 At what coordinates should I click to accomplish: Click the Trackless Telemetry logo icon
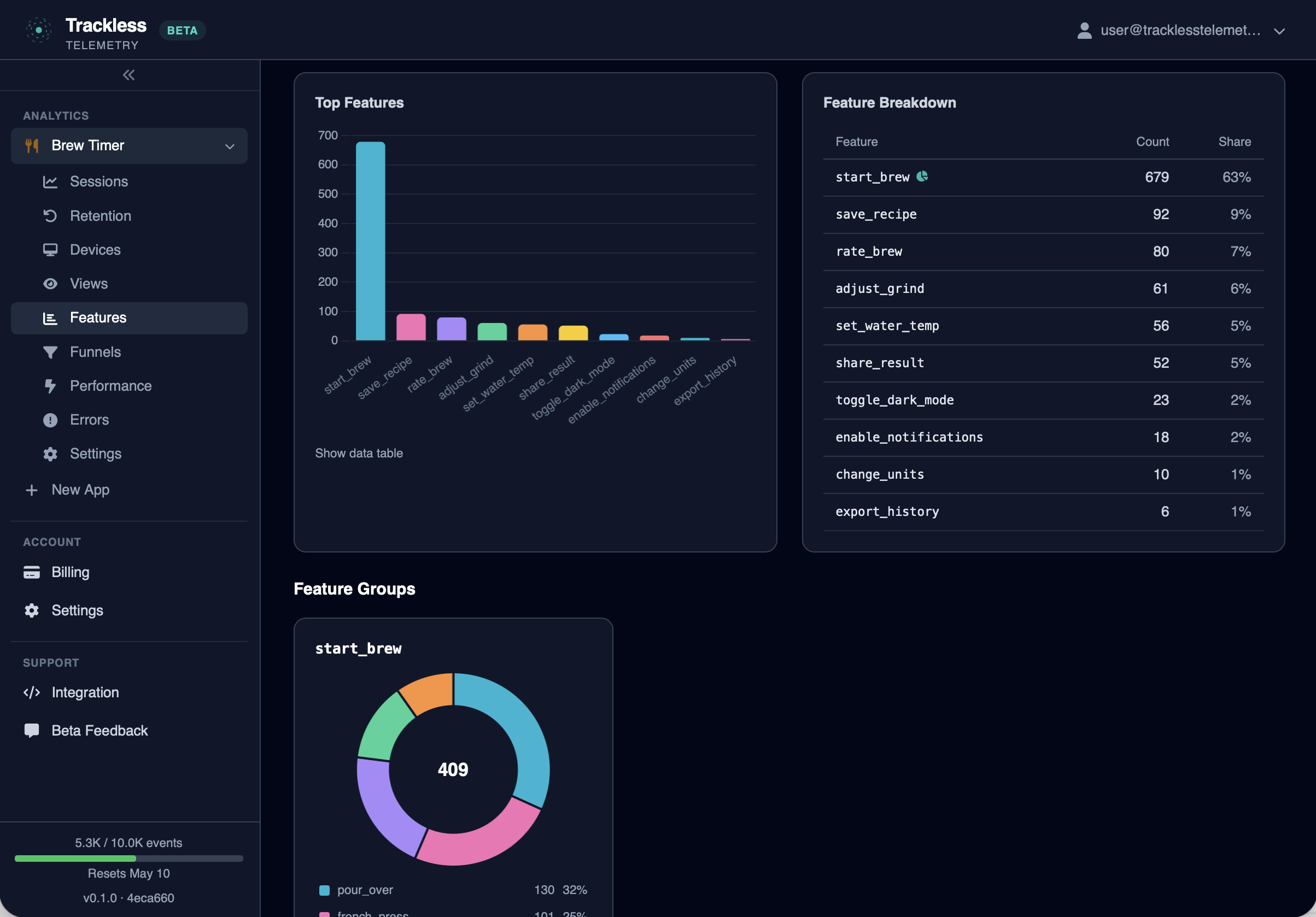click(x=38, y=30)
